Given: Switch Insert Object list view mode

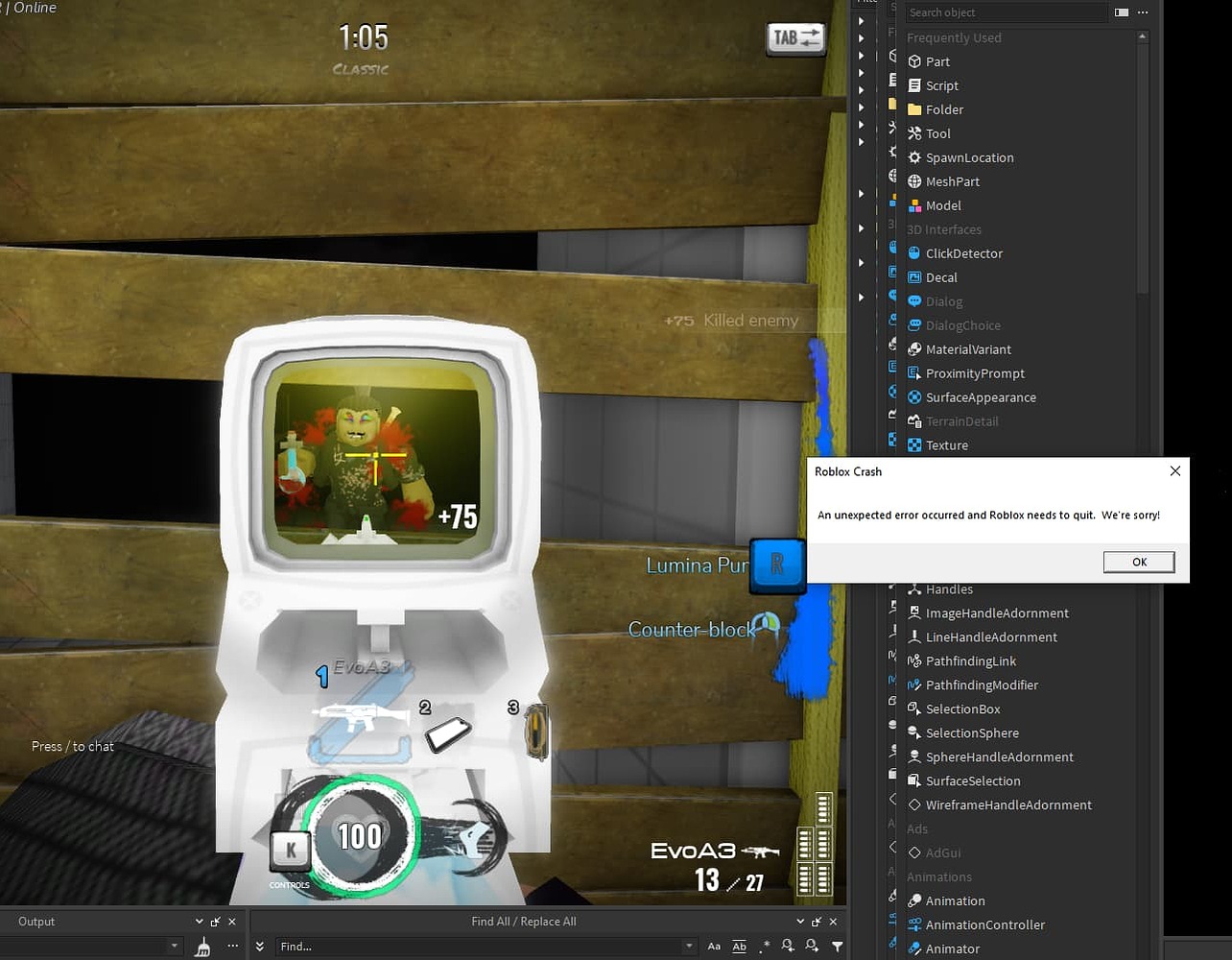Looking at the screenshot, I should pos(1121,12).
